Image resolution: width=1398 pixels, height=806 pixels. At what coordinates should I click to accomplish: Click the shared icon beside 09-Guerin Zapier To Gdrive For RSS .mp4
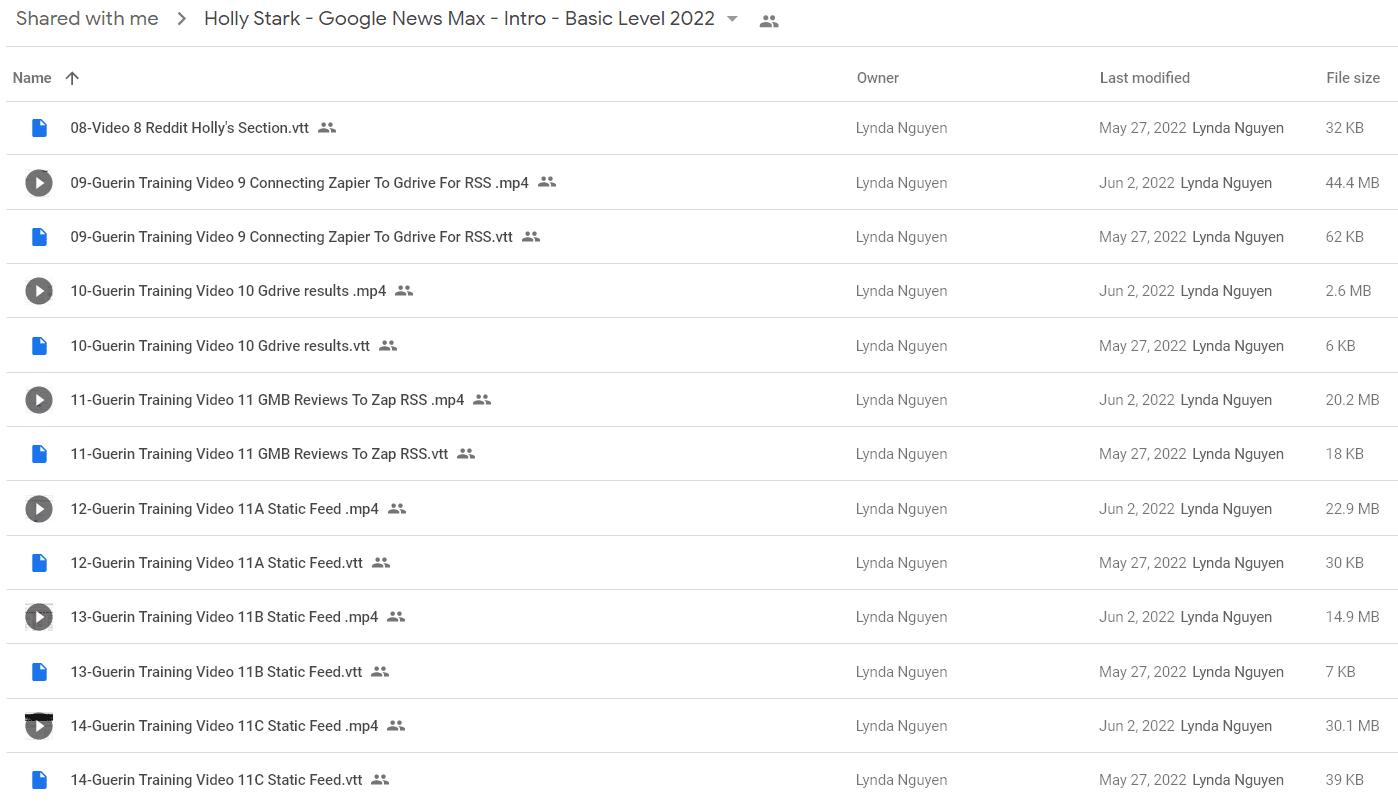pos(547,183)
